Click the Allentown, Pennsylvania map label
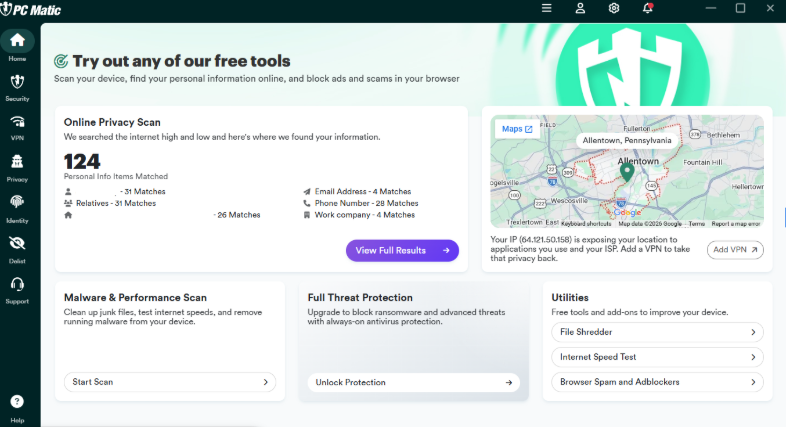The image size is (786, 427). pos(627,140)
